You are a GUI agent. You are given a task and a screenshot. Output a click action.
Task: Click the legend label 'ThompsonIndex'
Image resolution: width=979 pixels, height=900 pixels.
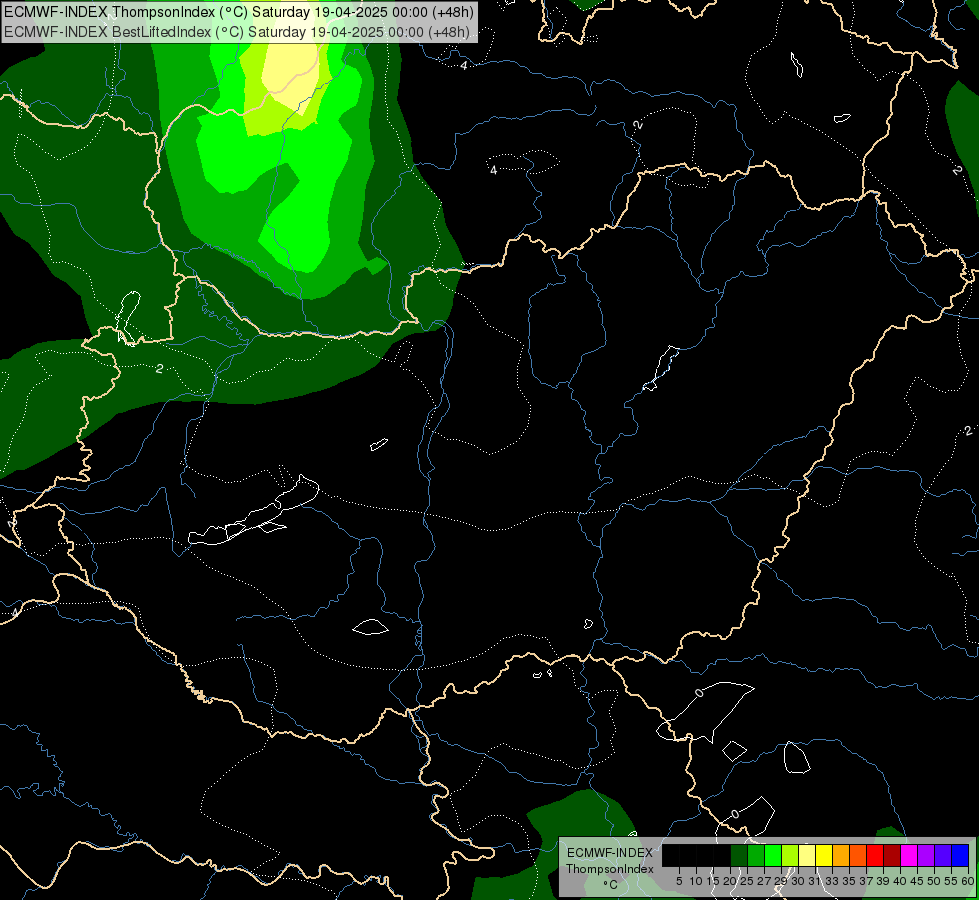610,869
